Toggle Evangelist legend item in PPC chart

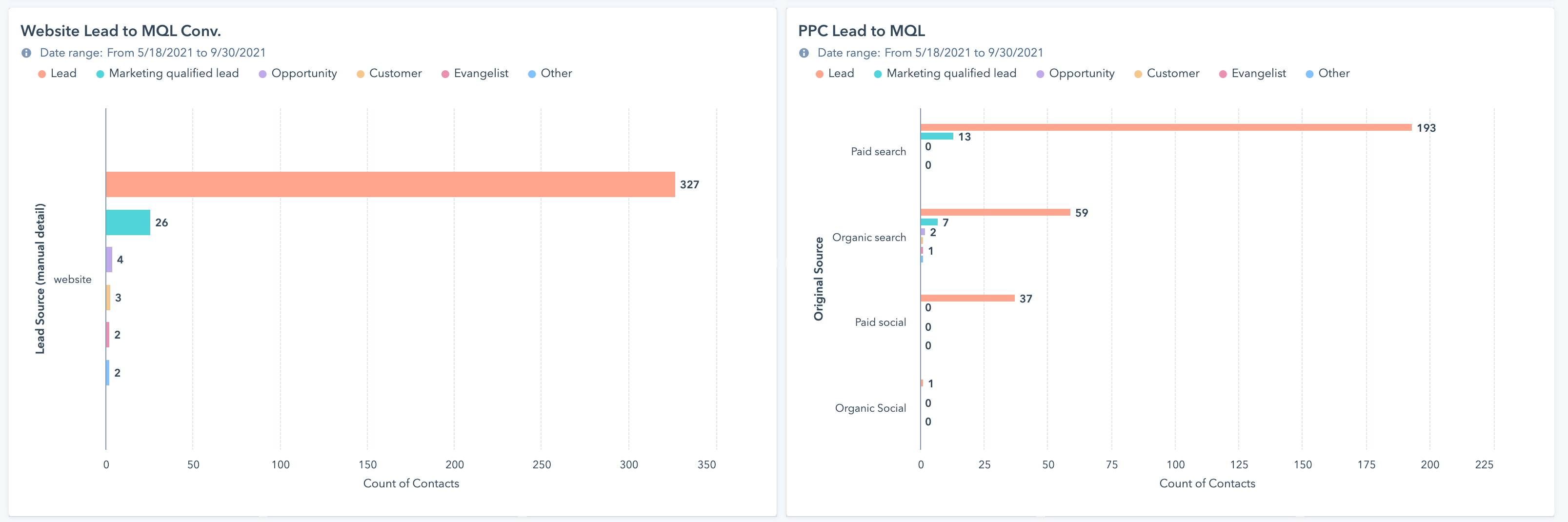[x=1253, y=74]
